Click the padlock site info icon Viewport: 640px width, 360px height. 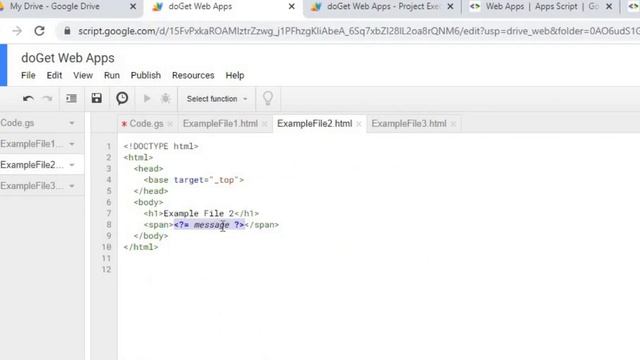coord(67,31)
